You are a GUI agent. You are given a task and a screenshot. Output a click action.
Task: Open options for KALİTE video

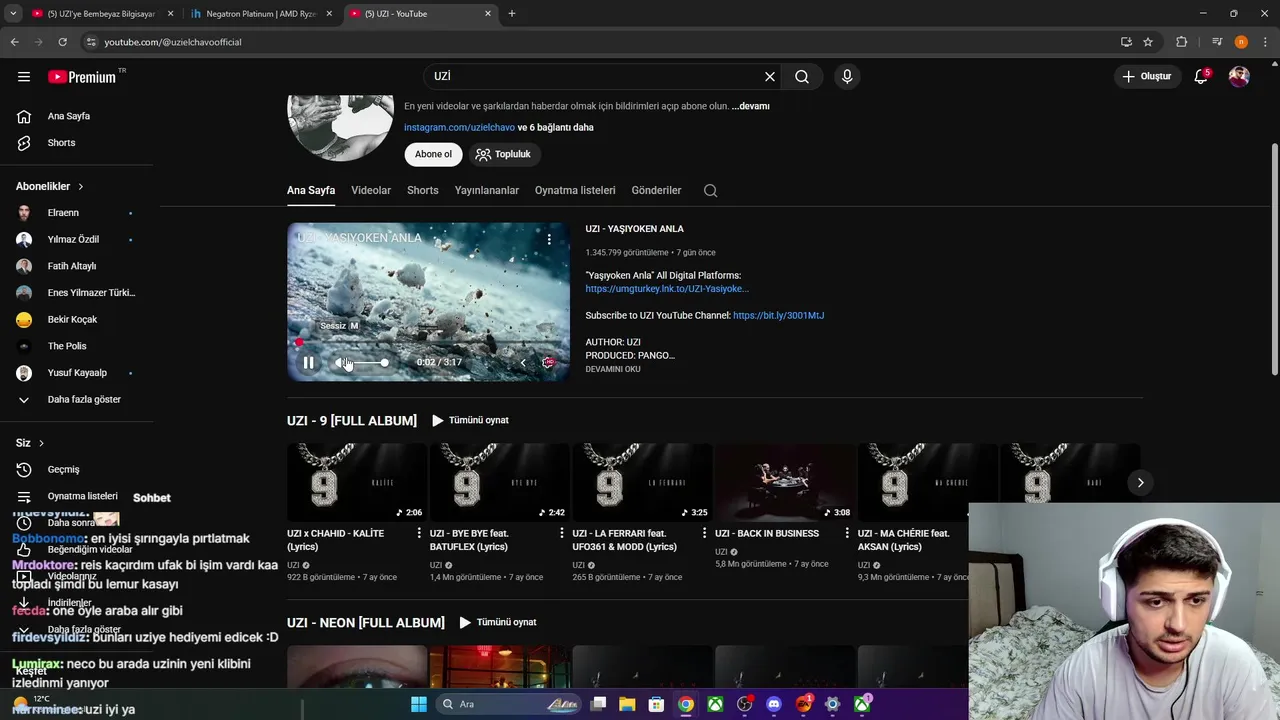pyautogui.click(x=419, y=533)
